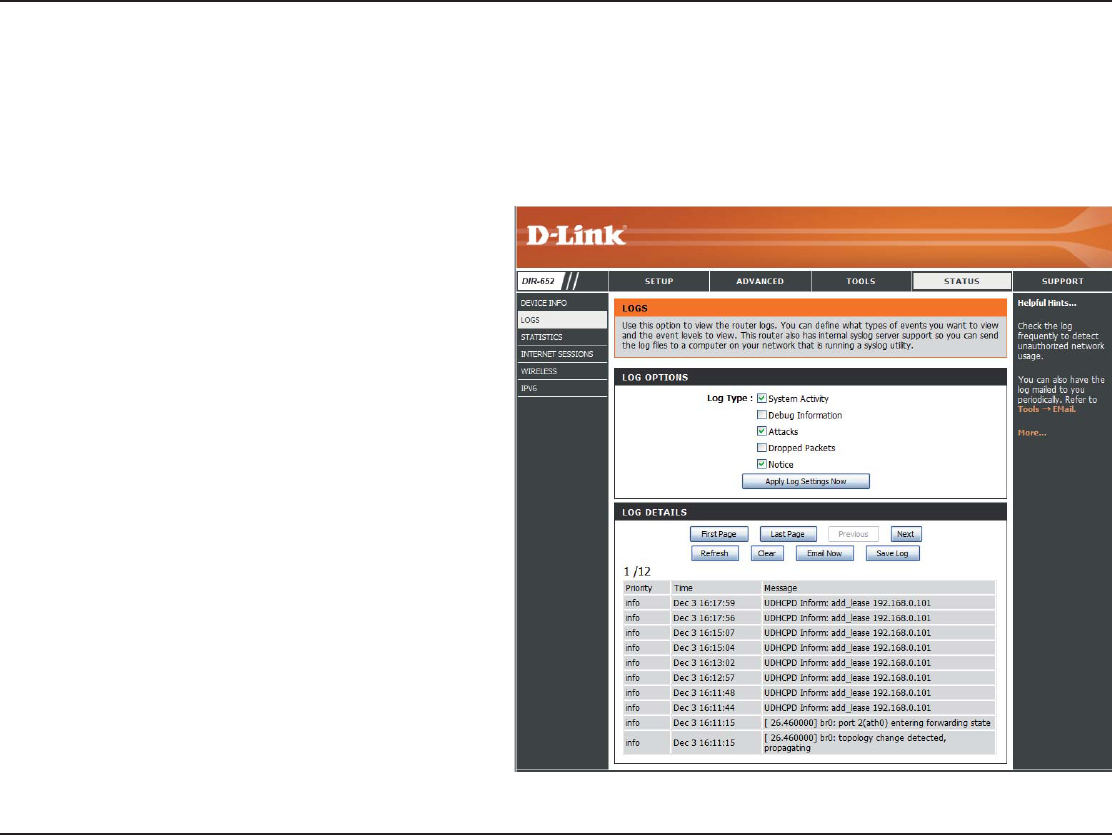
Task: Click the Helpful Hints heading
Action: point(1047,303)
